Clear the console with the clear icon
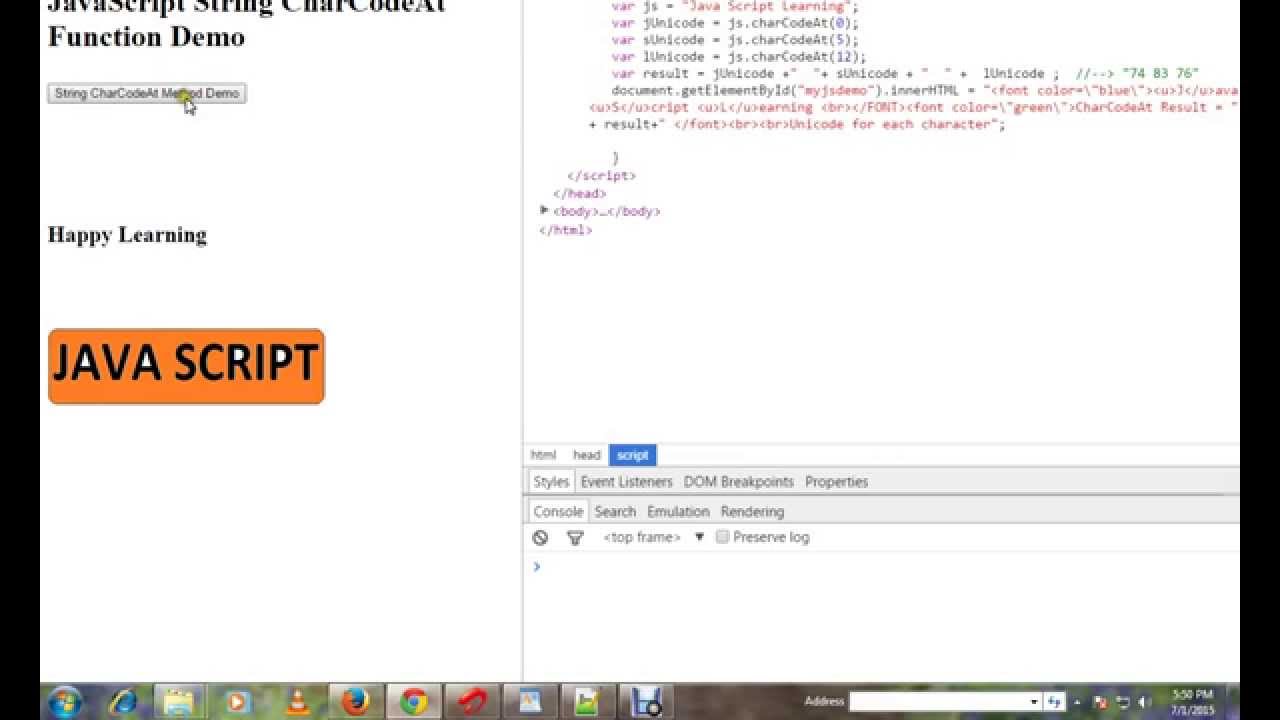The image size is (1280, 720). pos(540,538)
